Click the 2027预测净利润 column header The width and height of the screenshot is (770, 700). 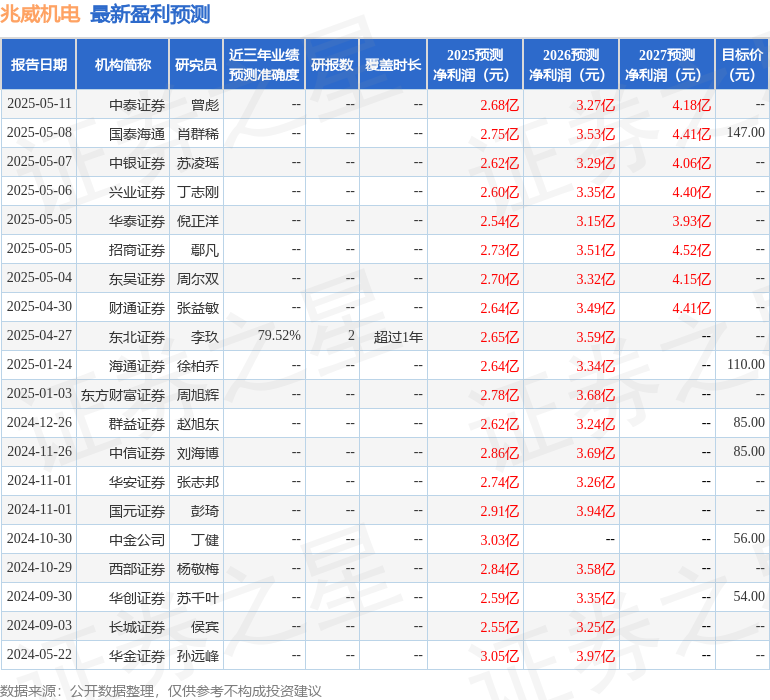pyautogui.click(x=667, y=65)
